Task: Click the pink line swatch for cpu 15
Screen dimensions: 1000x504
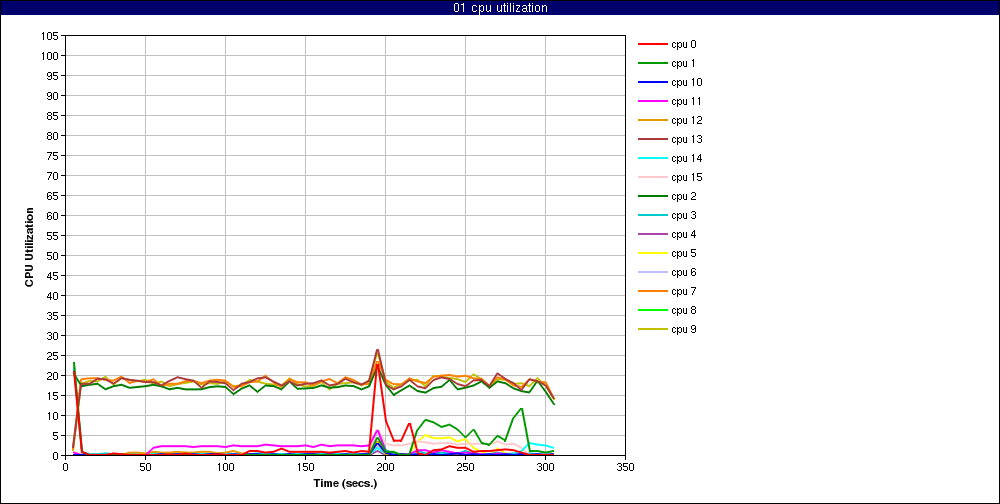Action: click(653, 177)
